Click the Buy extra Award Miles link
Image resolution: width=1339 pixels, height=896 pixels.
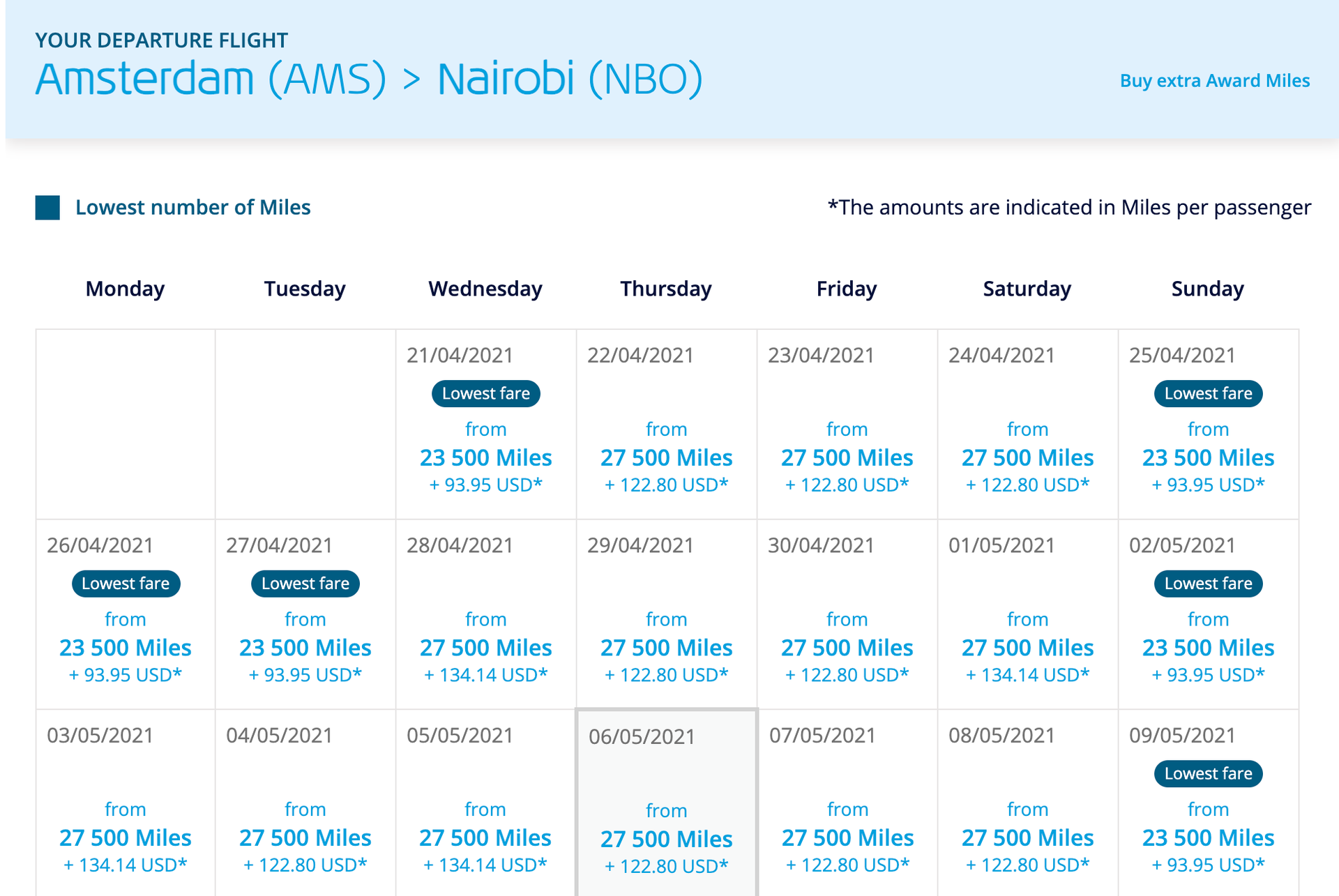pyautogui.click(x=1214, y=81)
